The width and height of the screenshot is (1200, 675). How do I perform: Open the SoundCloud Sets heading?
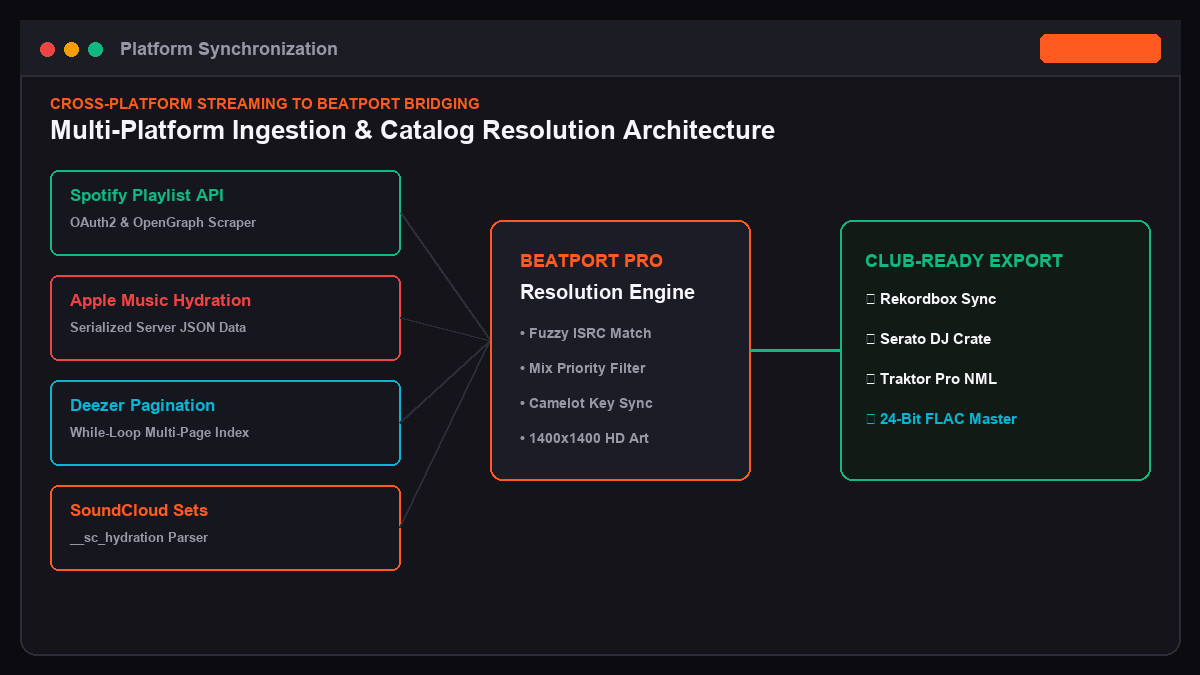(139, 510)
